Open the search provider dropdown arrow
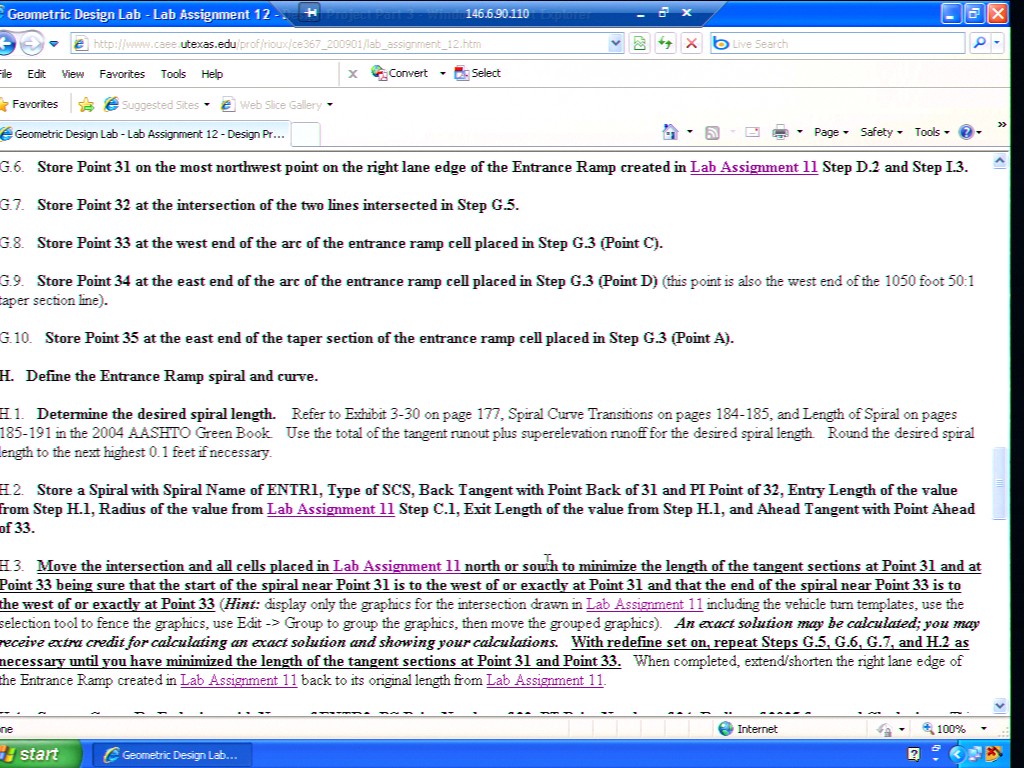Image resolution: width=1024 pixels, height=768 pixels. click(x=997, y=44)
